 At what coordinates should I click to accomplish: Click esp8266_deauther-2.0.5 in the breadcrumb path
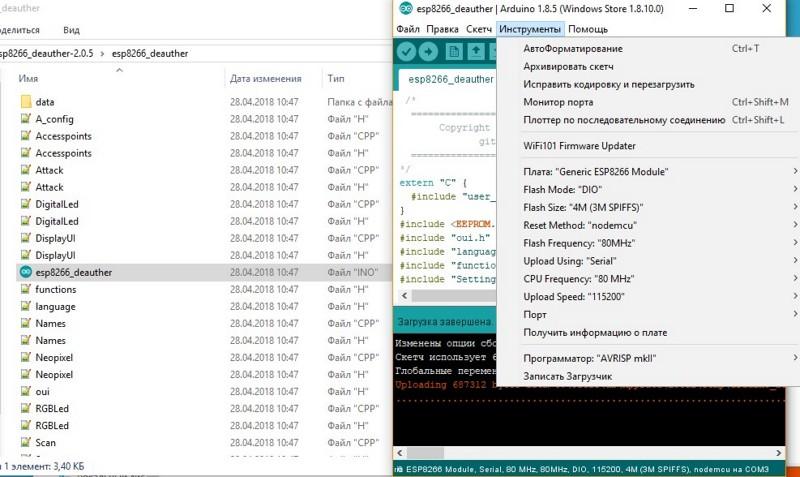click(46, 53)
